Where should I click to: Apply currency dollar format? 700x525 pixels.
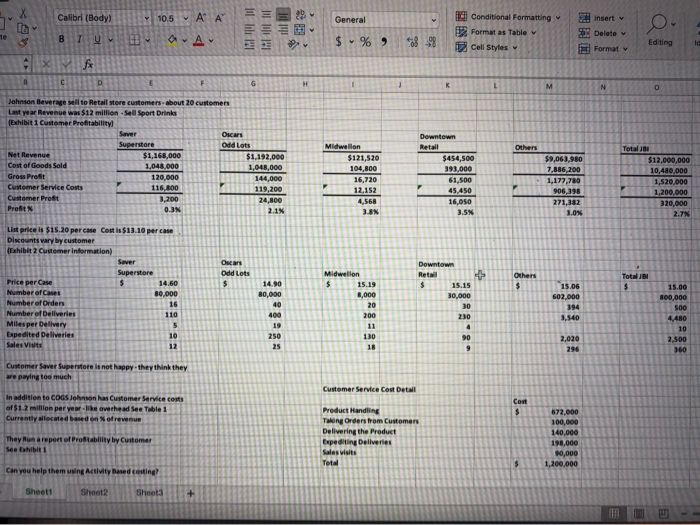(339, 42)
